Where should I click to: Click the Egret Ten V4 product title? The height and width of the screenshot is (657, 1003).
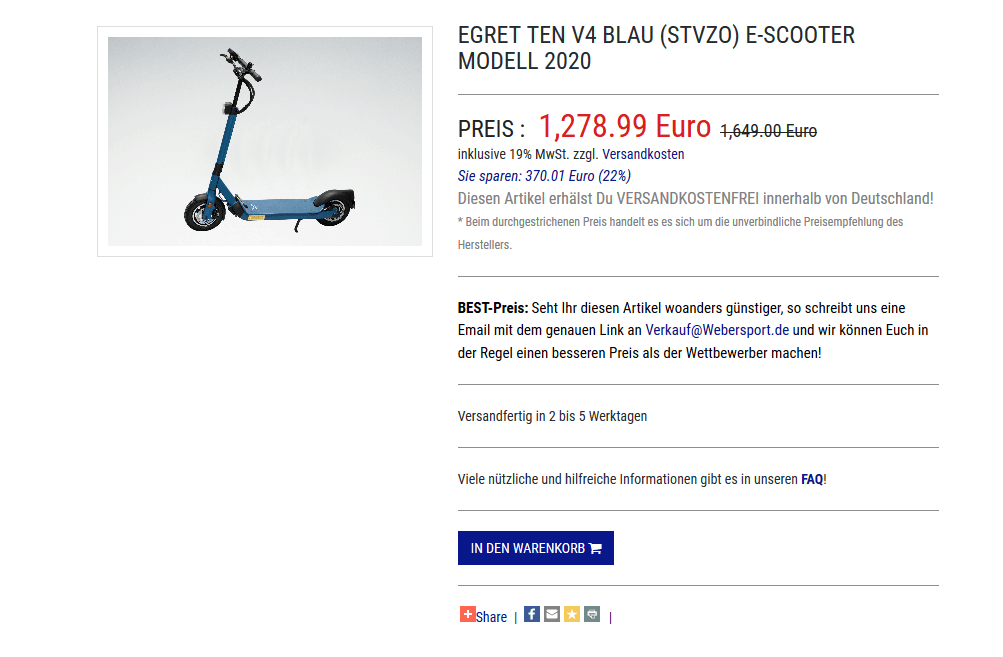pyautogui.click(x=656, y=48)
